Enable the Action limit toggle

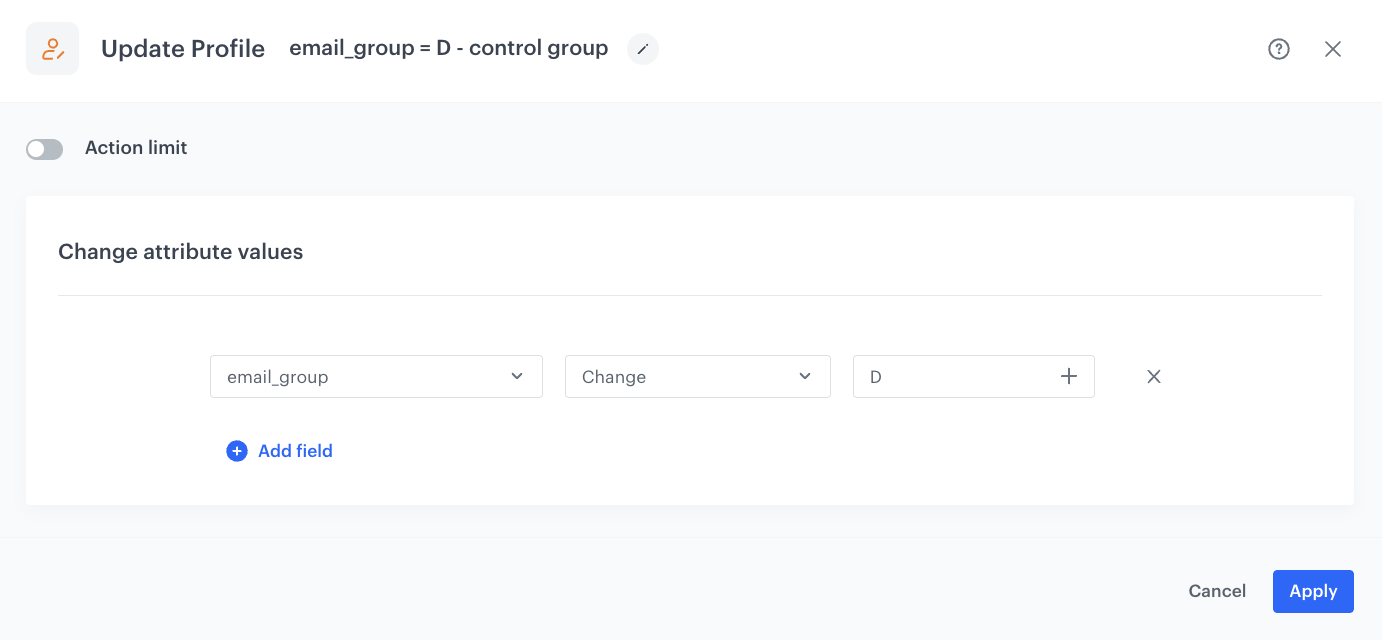pos(44,148)
